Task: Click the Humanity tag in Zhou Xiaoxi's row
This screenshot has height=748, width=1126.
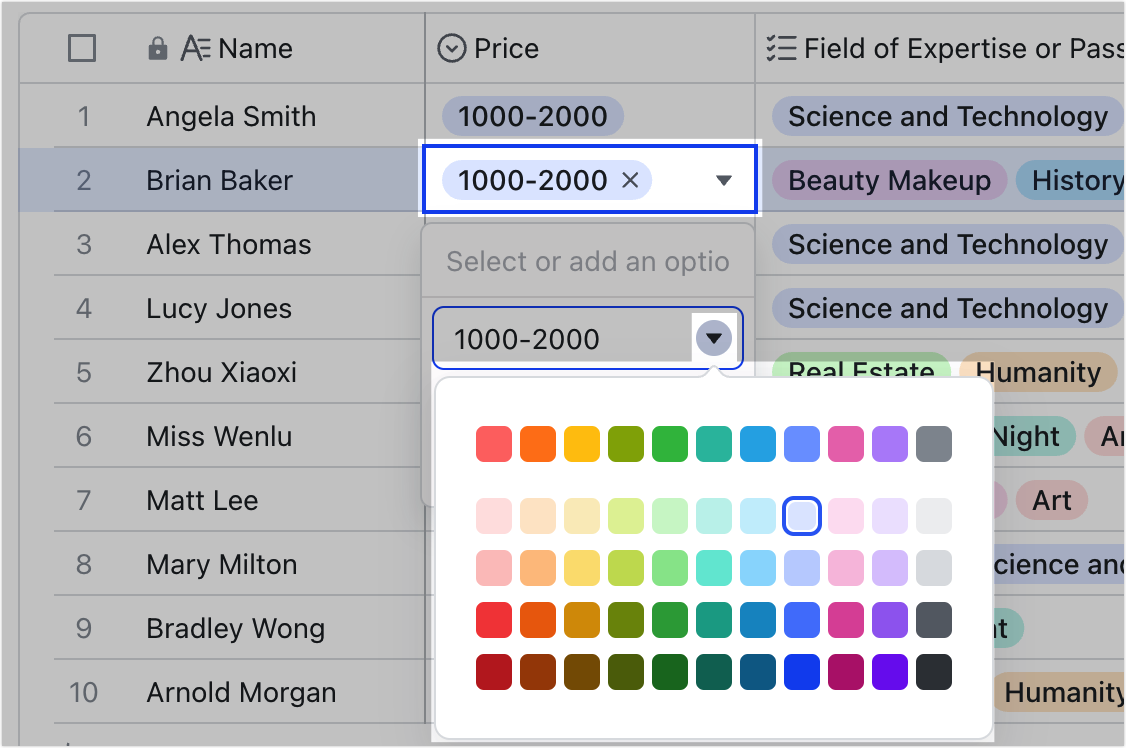Action: pos(1038,372)
